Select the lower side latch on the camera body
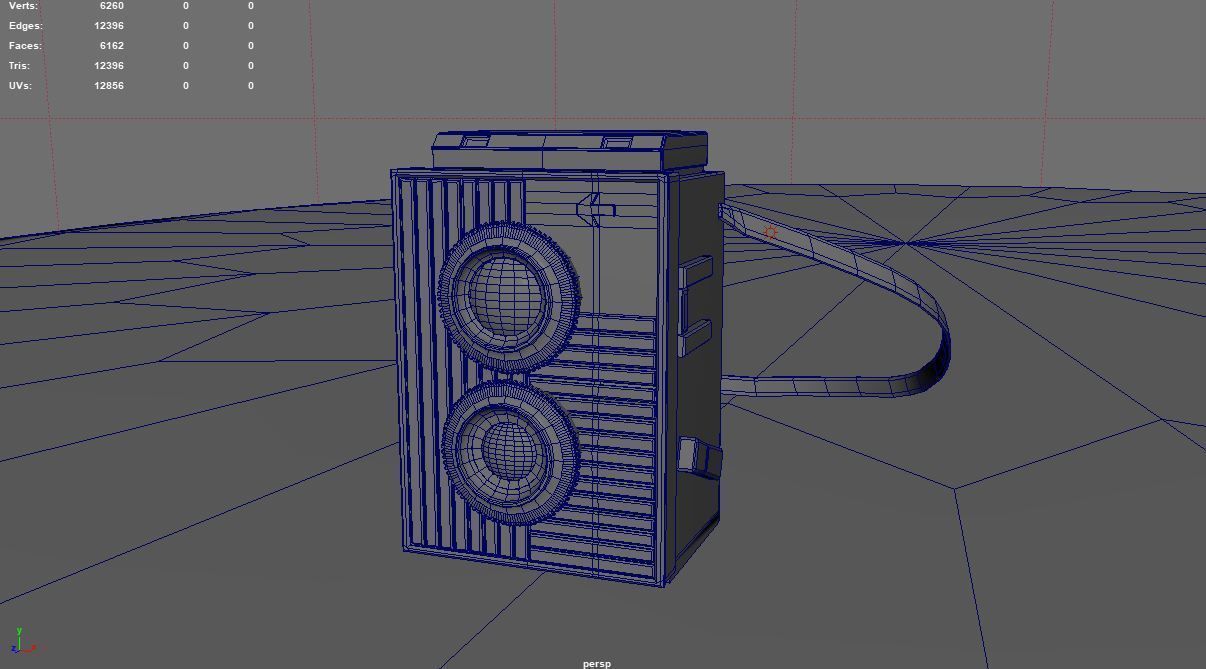1206x669 pixels. [699, 456]
